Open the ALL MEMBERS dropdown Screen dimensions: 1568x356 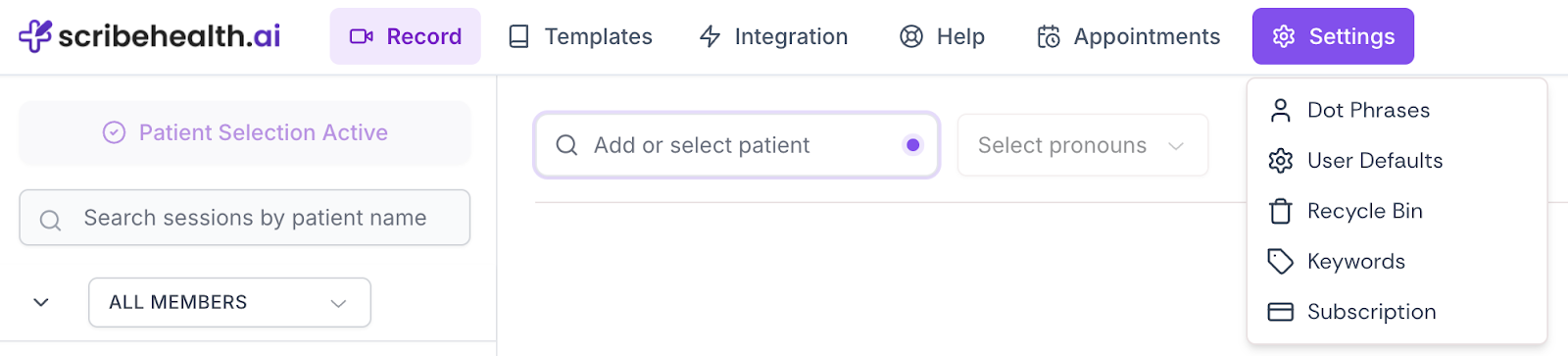[x=229, y=302]
